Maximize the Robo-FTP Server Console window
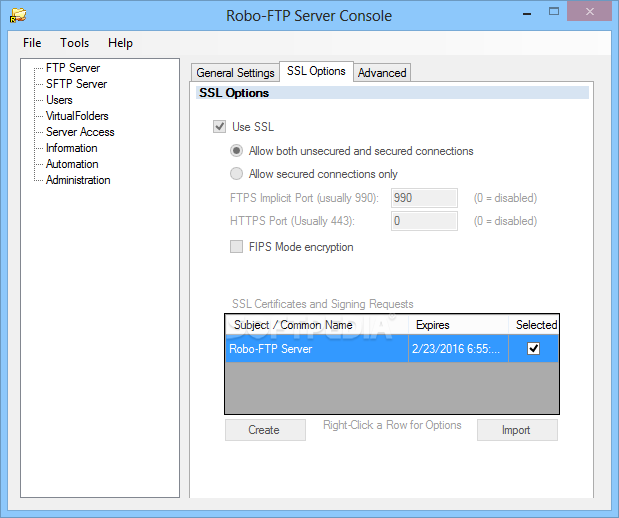Image resolution: width=619 pixels, height=518 pixels. pos(554,12)
